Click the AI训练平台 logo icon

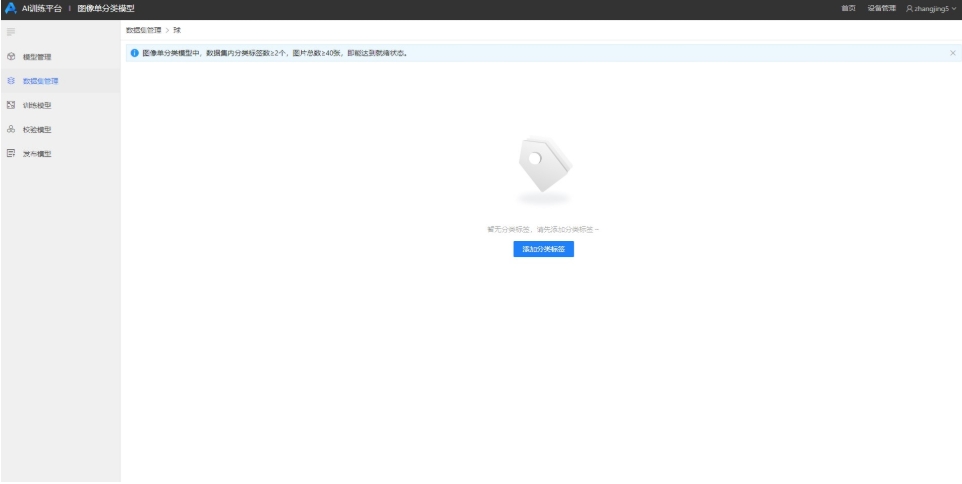pyautogui.click(x=10, y=8)
